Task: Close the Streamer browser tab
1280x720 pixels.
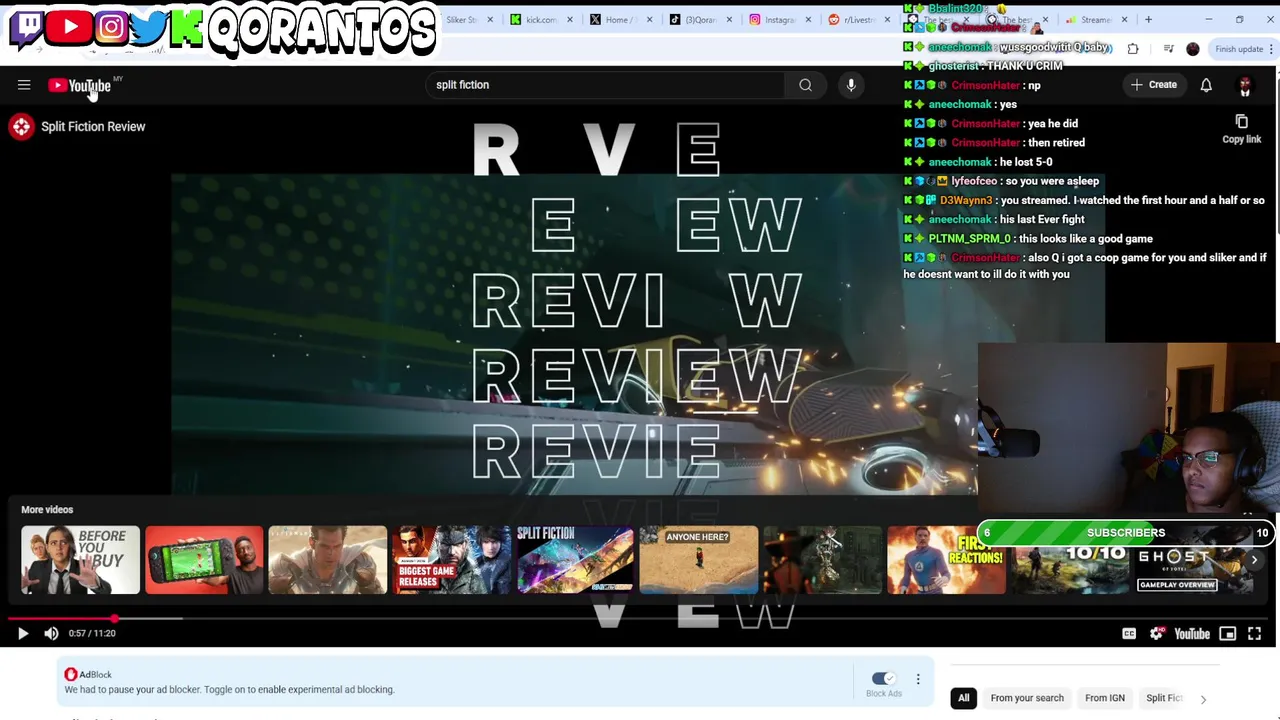Action: (1124, 20)
